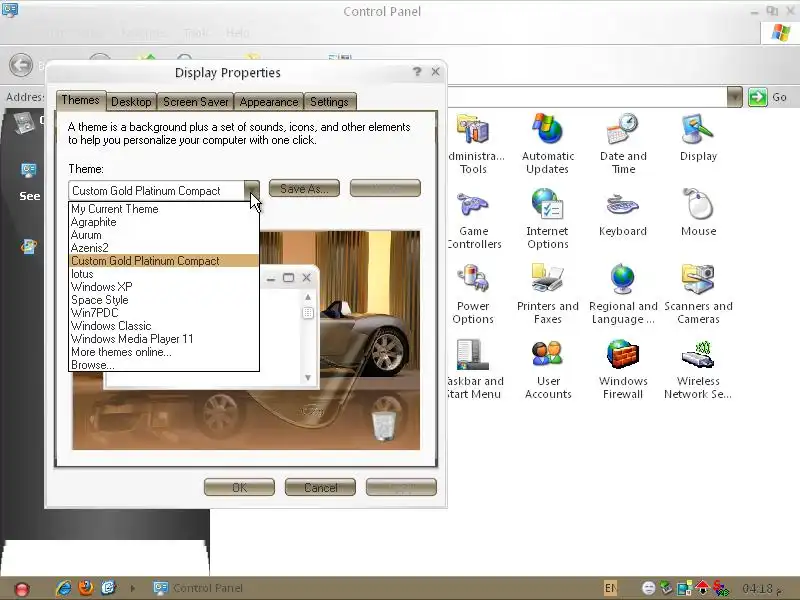Select More themes online option
The image size is (800, 600).
pyautogui.click(x=164, y=352)
